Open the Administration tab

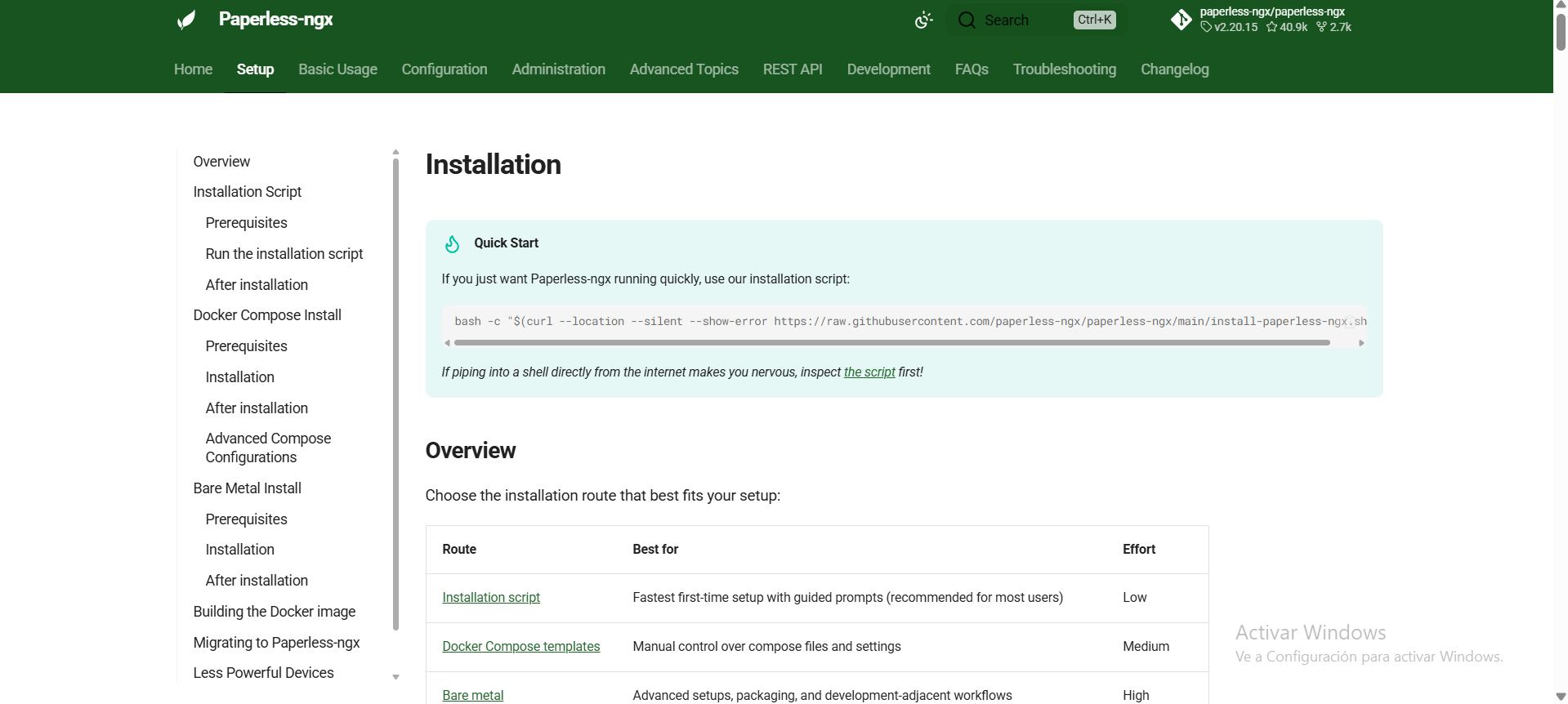coord(559,69)
